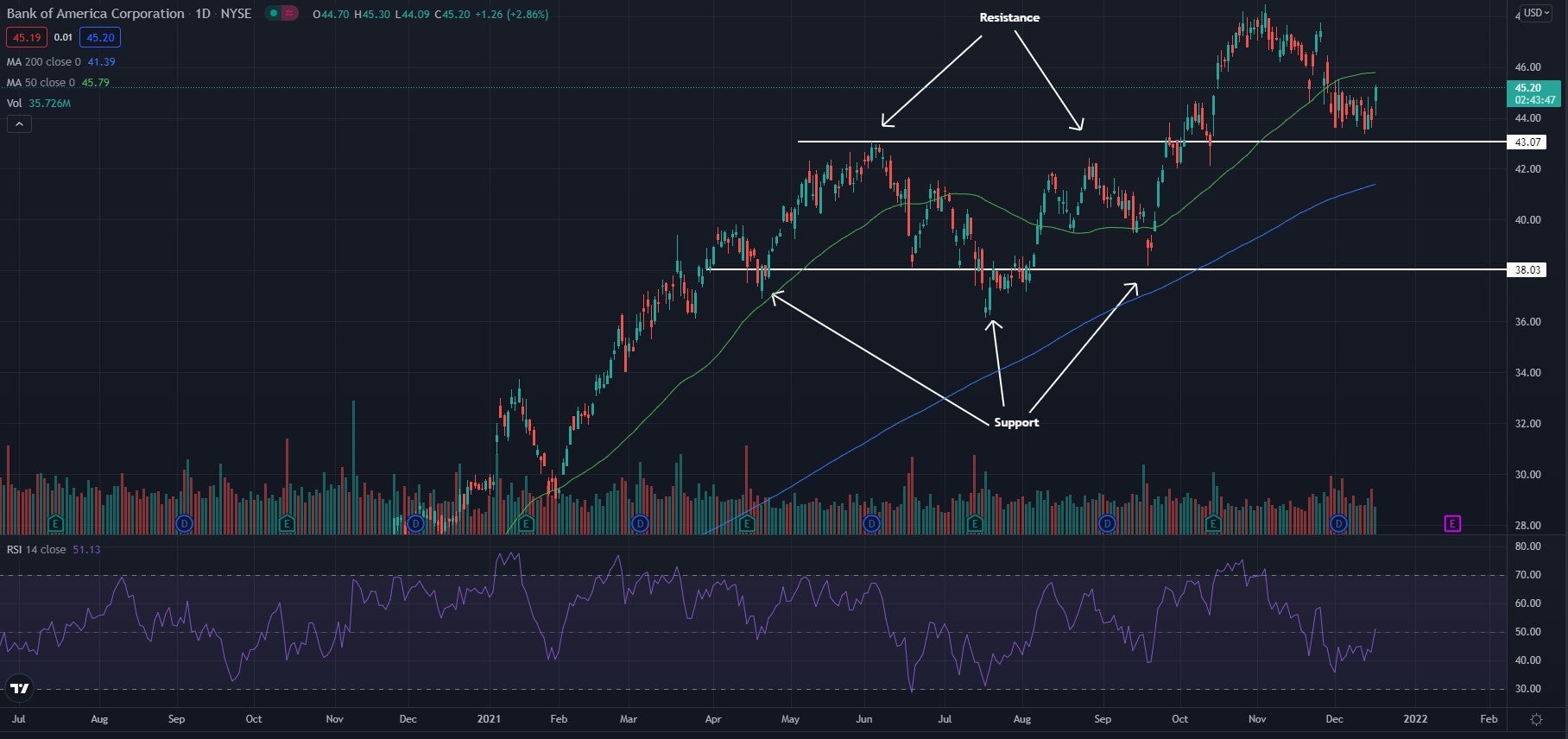The height and width of the screenshot is (739, 1568).
Task: Click the 28.00 price axis label
Action: pos(1527,526)
